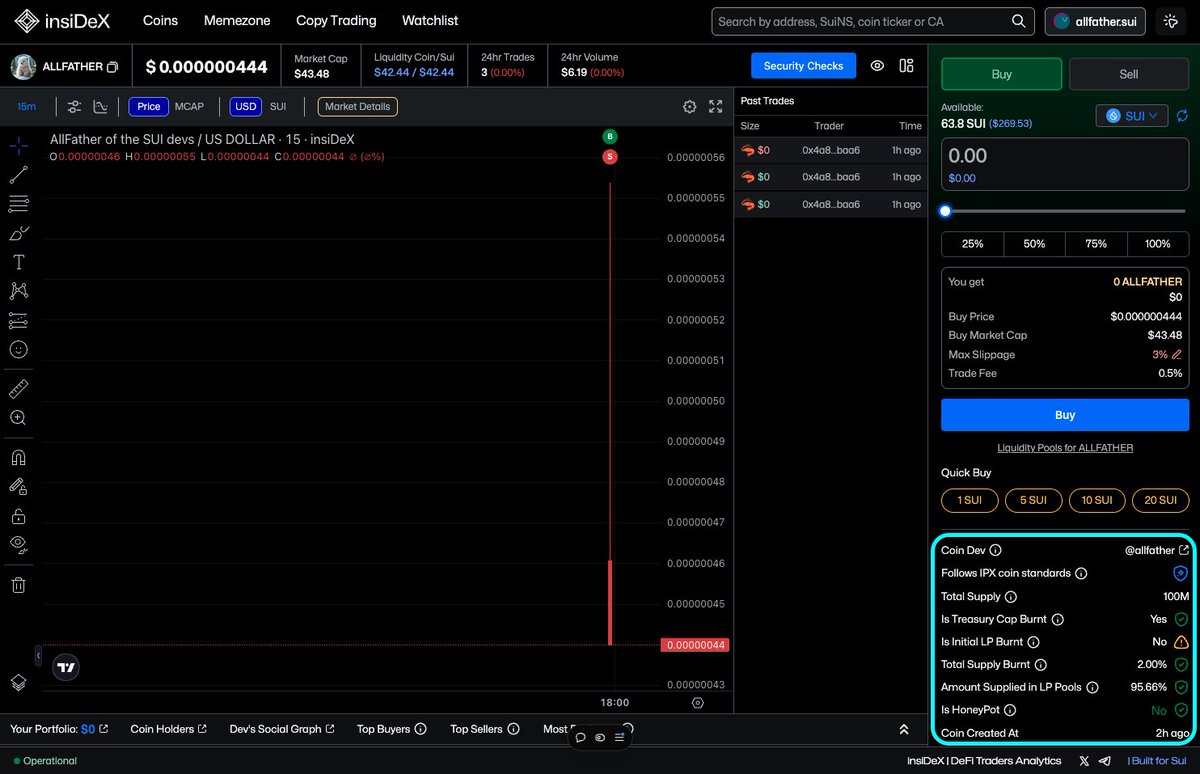Open the X social link in footer
This screenshot has height=774, width=1200.
click(x=1085, y=761)
